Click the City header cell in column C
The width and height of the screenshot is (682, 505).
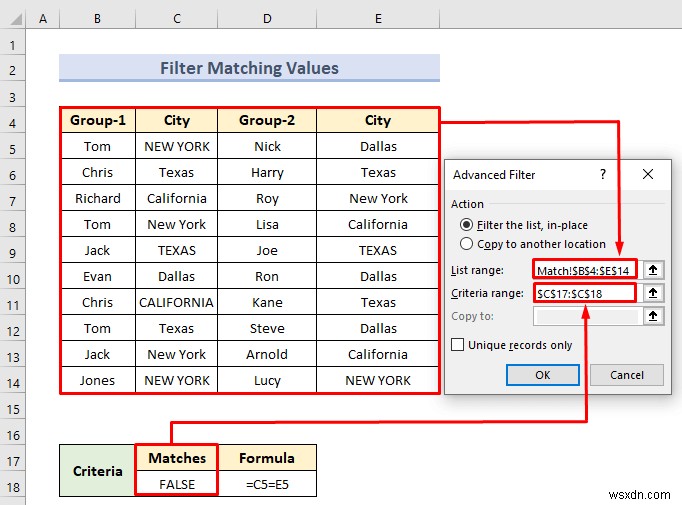coord(177,120)
